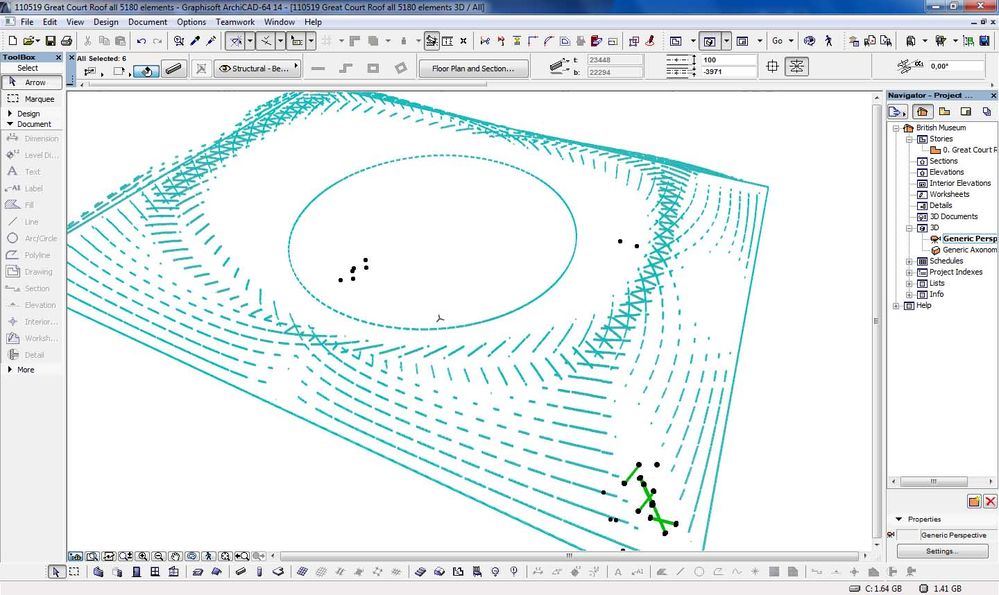999x595 pixels.
Task: Select the chained beam geometry method
Action: pos(345,68)
